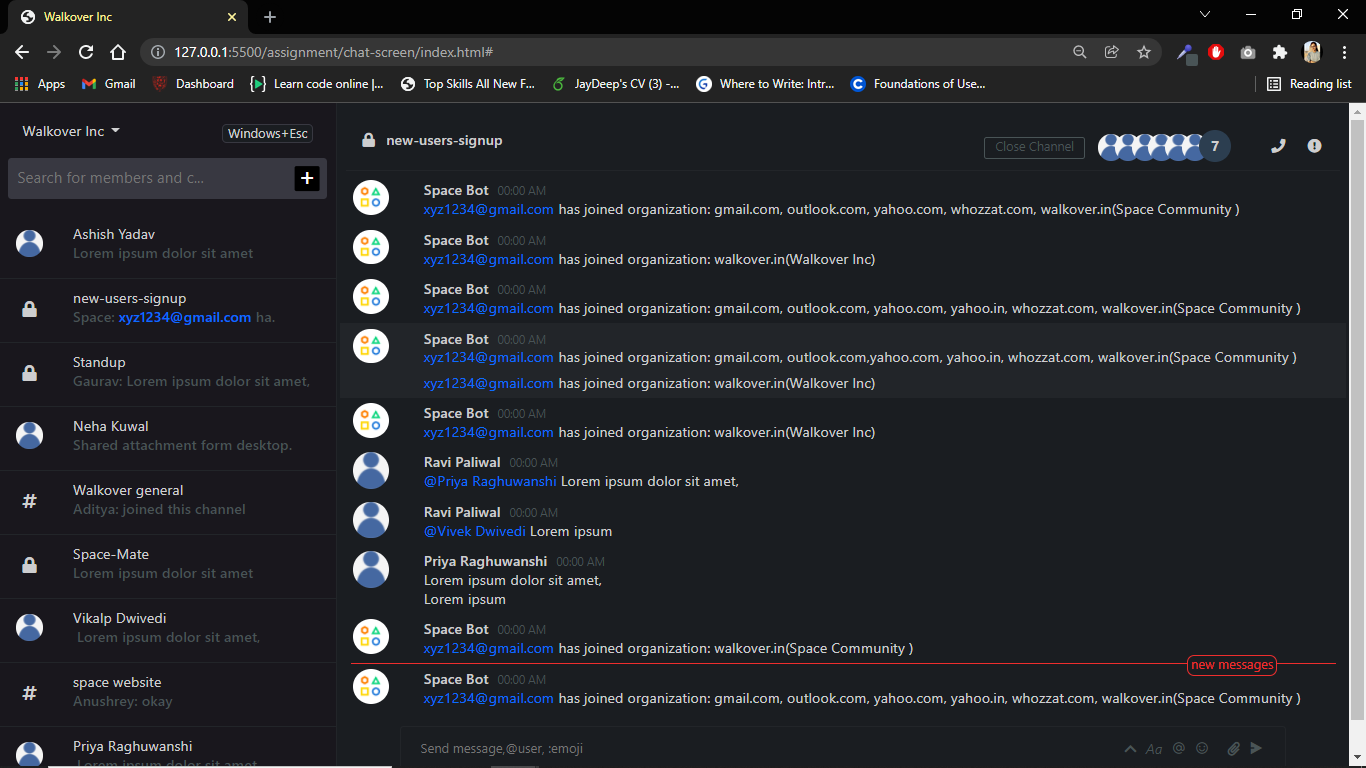This screenshot has height=768, width=1366.
Task: Attach a file with the paperclip icon
Action: 1233,748
